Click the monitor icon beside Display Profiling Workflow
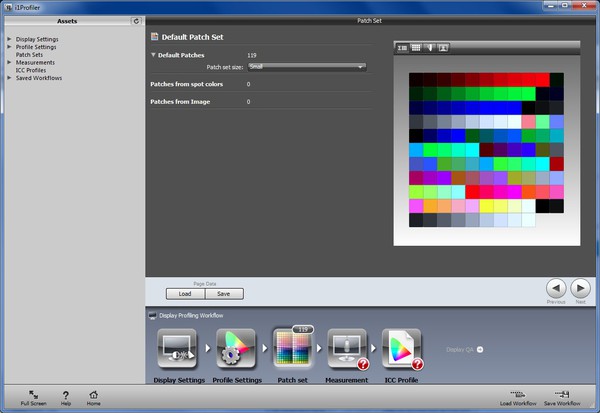The width and height of the screenshot is (600, 413). 152,315
